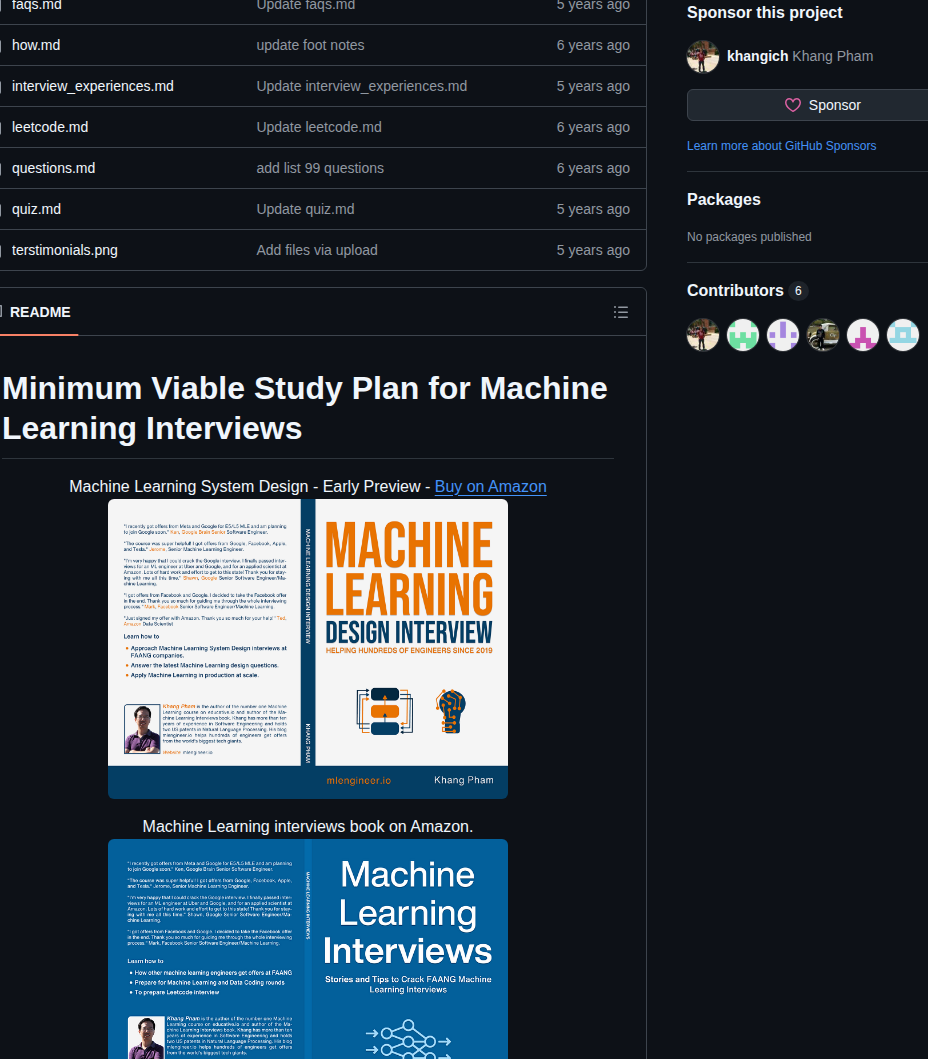
Task: Open the faqs.md file
Action: click(x=36, y=5)
